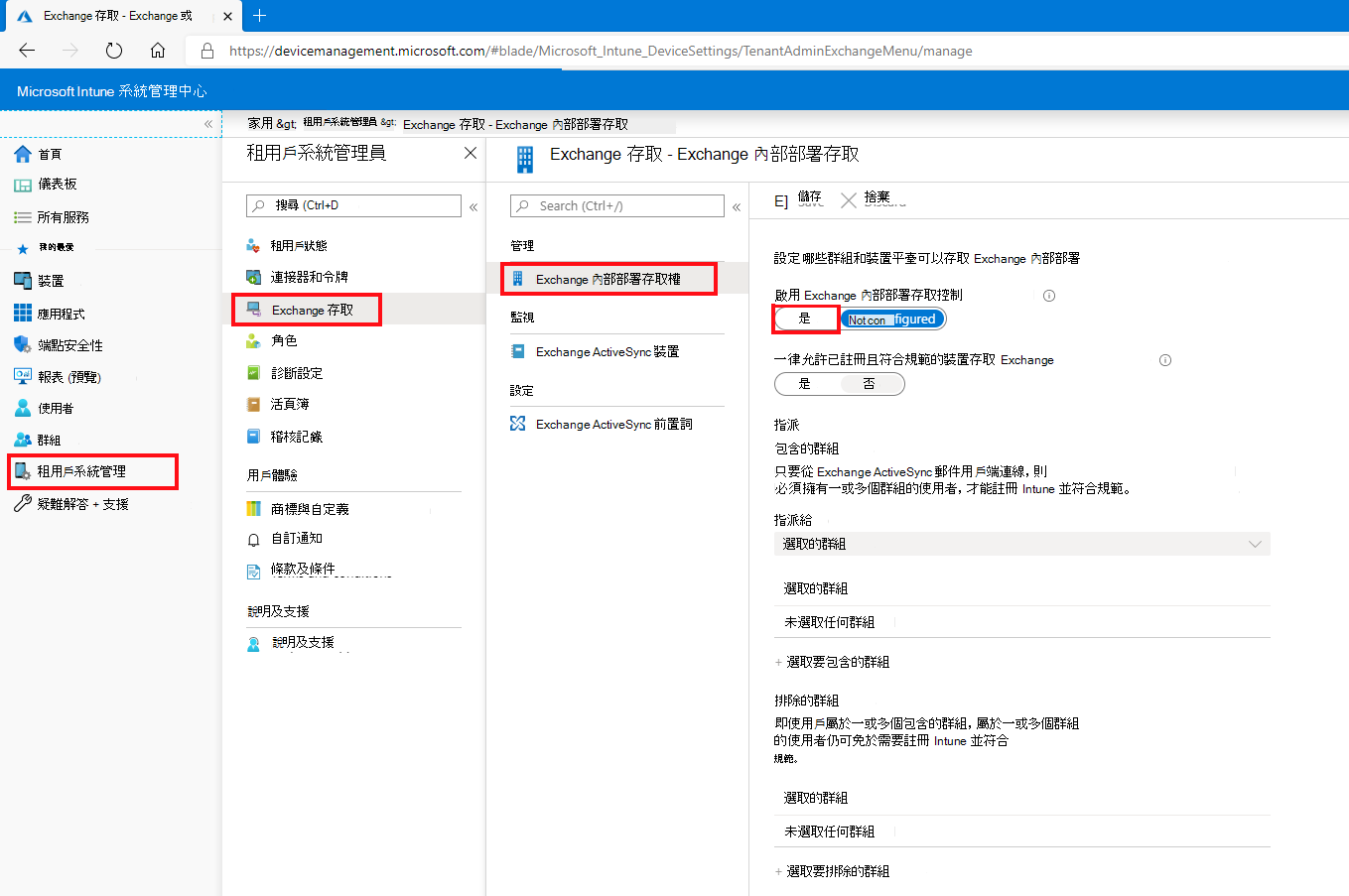Click the info icon beside 啟用 Exchange 內部部署存取控制
1349x896 pixels.
[1049, 296]
